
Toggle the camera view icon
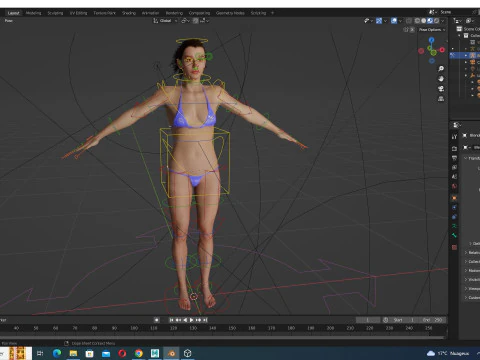[x=441, y=89]
